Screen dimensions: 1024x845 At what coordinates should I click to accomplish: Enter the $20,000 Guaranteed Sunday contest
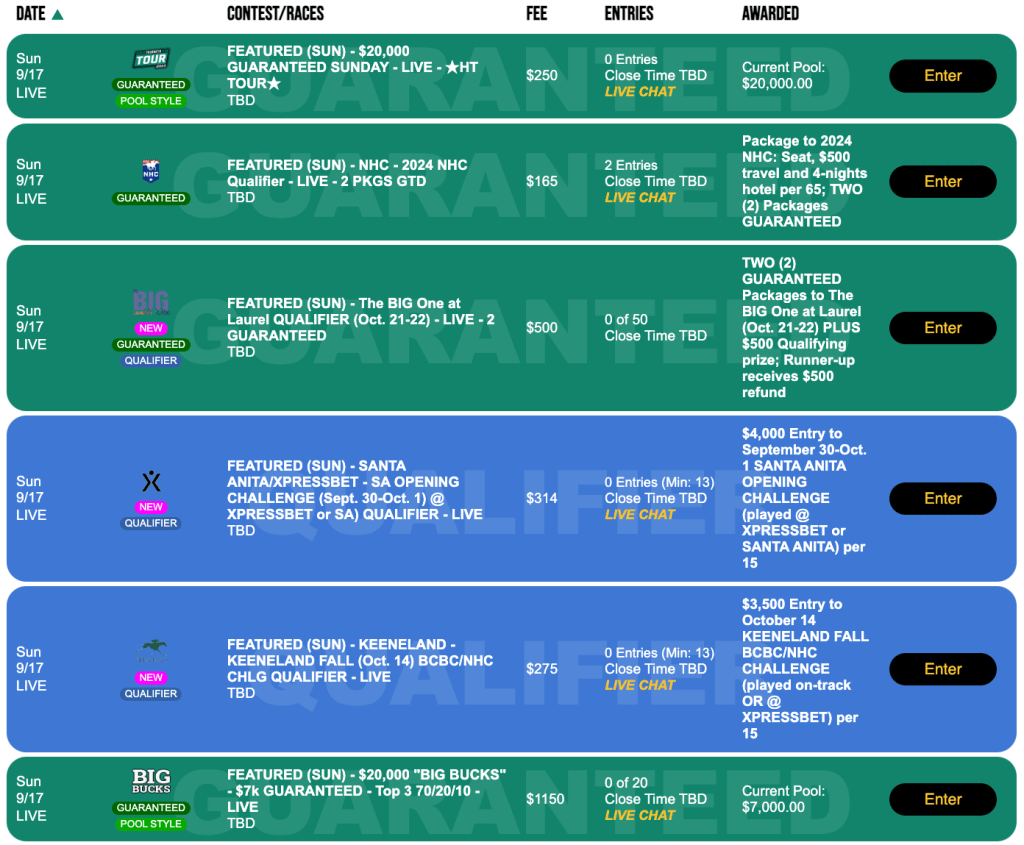click(x=942, y=76)
